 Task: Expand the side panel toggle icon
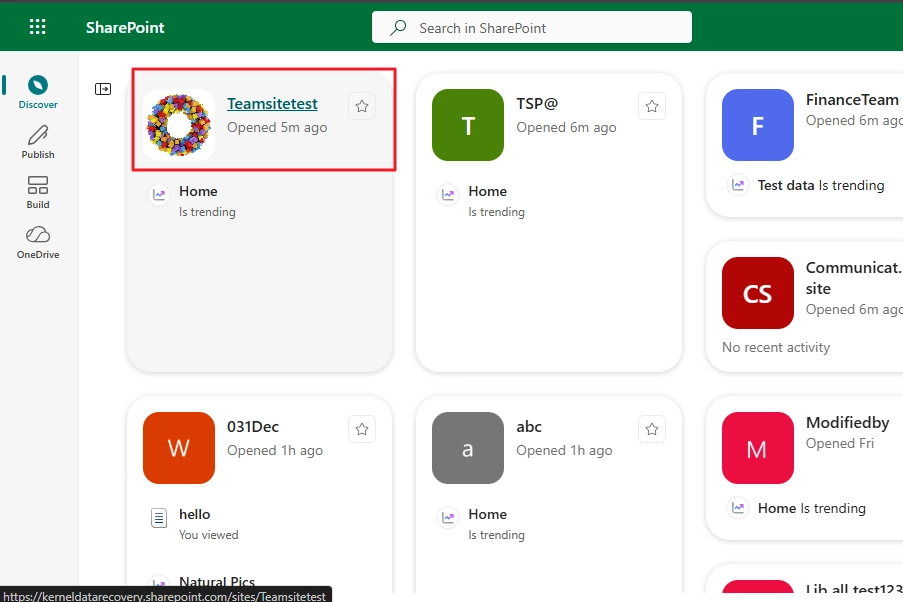pyautogui.click(x=103, y=89)
